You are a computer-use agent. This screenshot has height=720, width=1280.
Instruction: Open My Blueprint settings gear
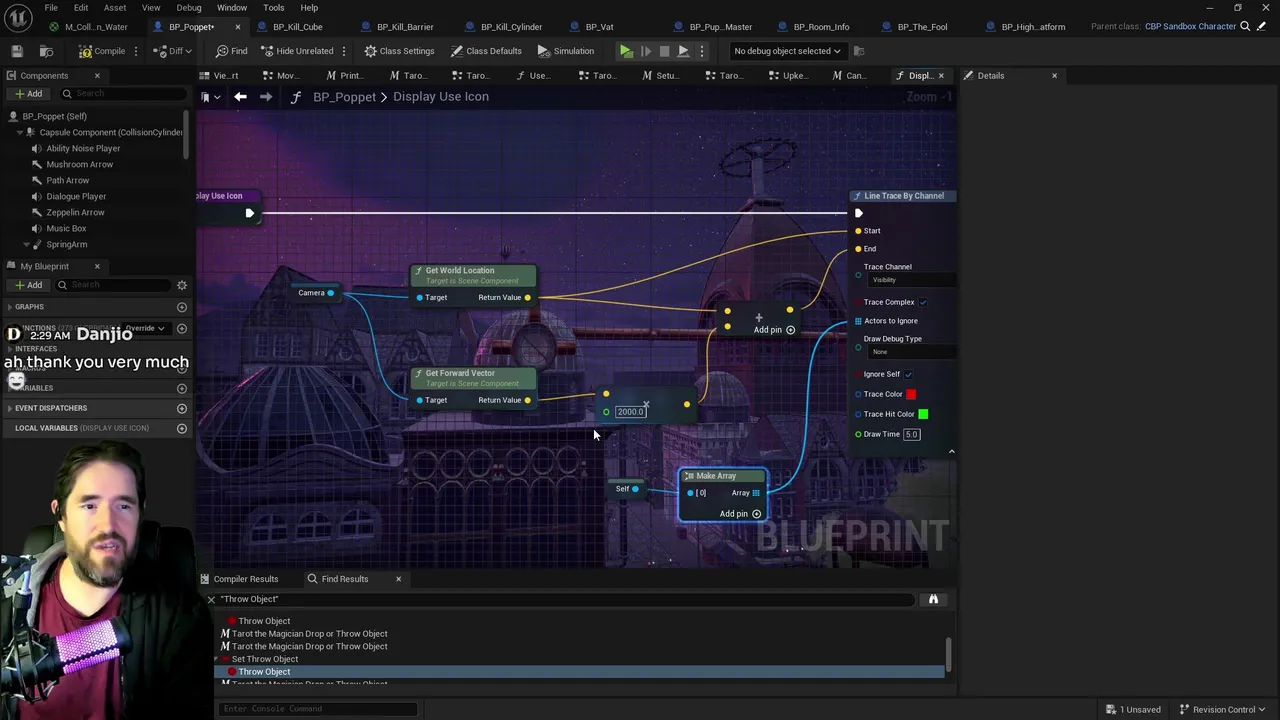182,285
